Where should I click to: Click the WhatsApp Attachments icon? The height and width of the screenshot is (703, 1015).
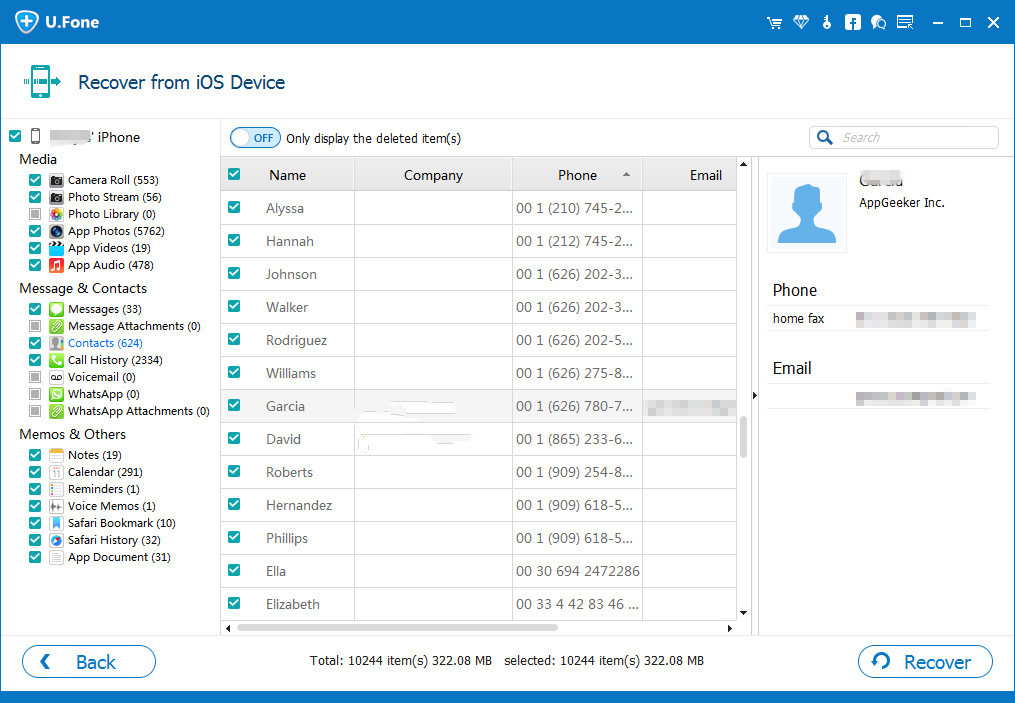tap(56, 411)
